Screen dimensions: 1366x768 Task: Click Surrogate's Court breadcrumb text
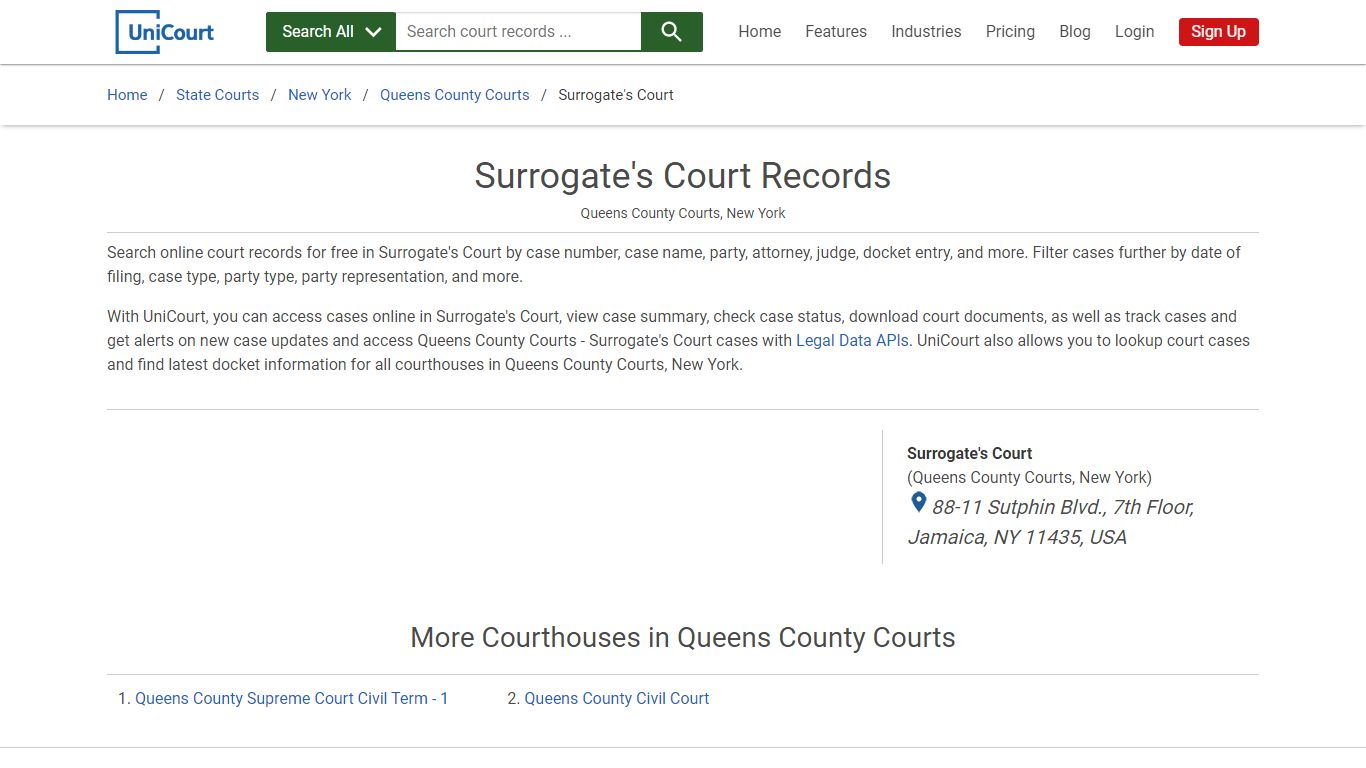tap(616, 95)
